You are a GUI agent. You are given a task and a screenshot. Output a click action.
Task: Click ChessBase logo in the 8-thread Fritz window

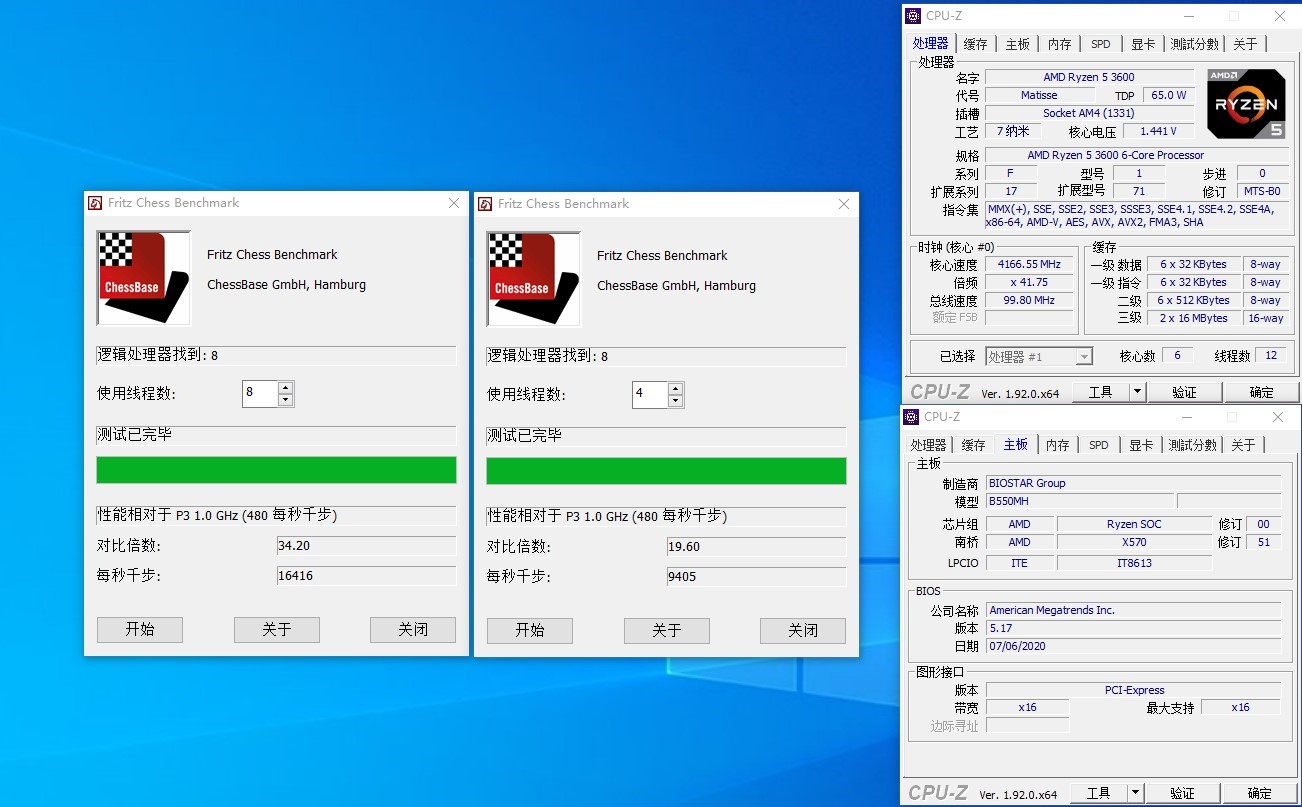[143, 278]
